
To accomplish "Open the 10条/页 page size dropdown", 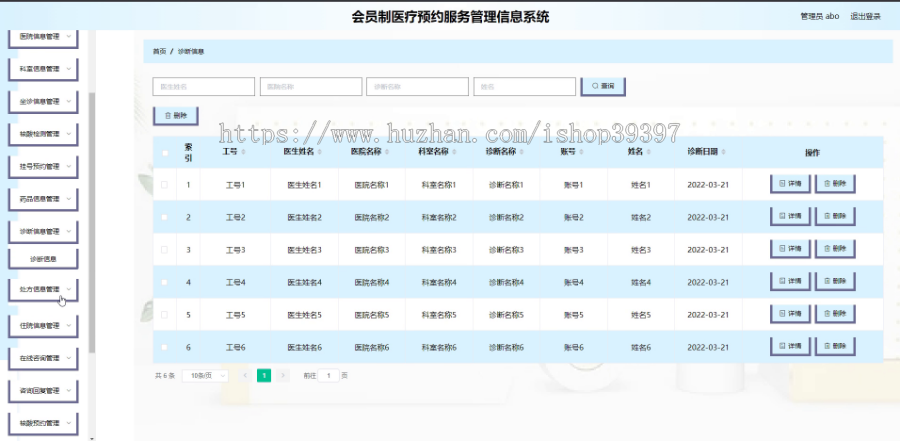I will click(205, 376).
